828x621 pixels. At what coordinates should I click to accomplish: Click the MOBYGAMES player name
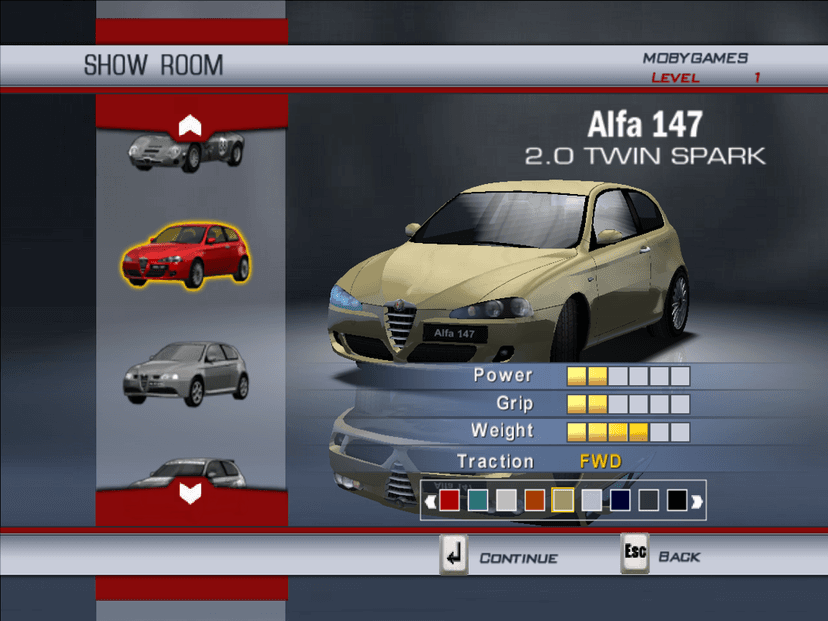tap(695, 58)
